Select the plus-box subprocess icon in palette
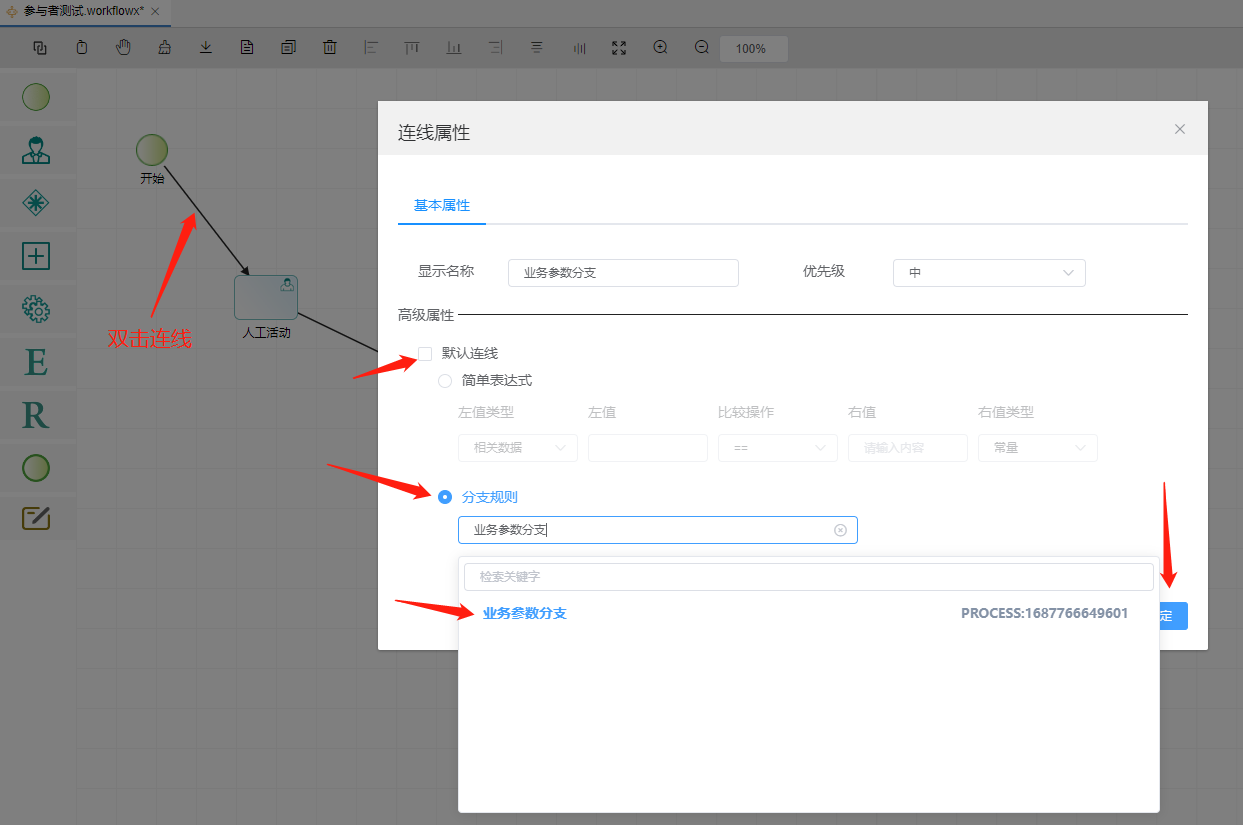Viewport: 1243px width, 825px height. (x=36, y=256)
